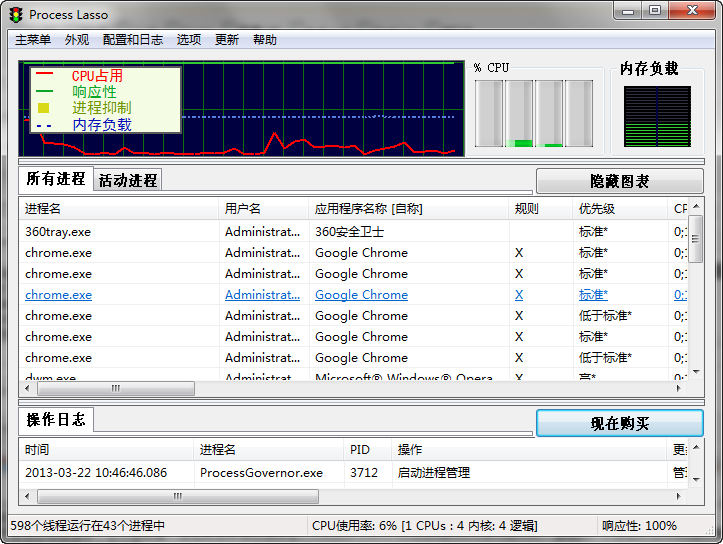Click process list vertical scrollbar down arrow
Viewport: 723px width, 544px height.
pyautogui.click(x=696, y=372)
